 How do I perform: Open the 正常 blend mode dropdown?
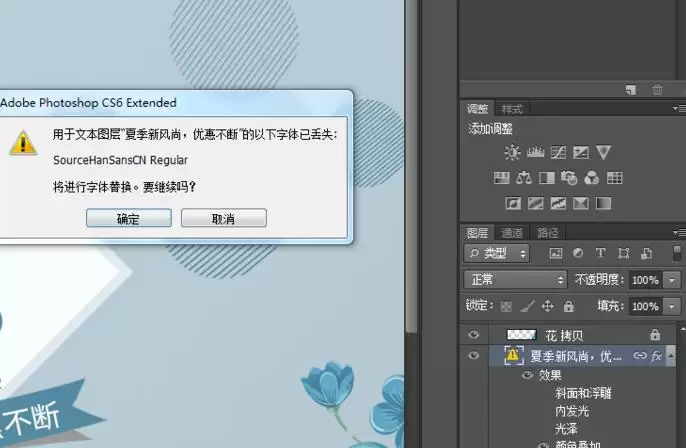[x=515, y=279]
